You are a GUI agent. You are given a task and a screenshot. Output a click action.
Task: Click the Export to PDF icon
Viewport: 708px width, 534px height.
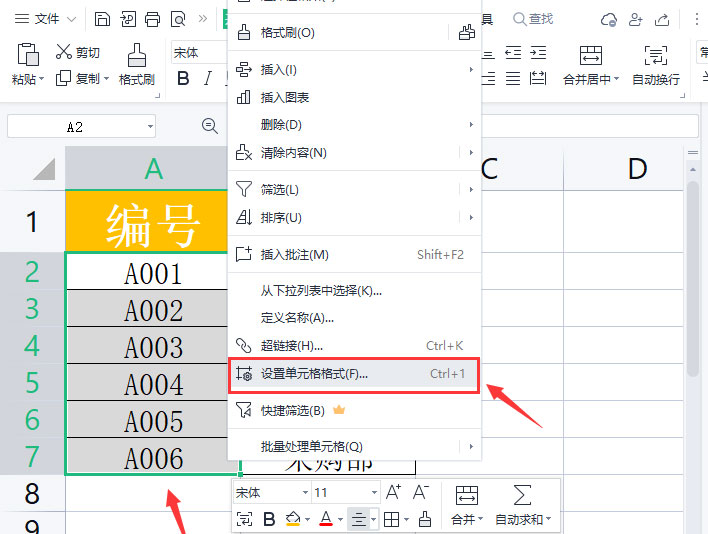pos(128,19)
